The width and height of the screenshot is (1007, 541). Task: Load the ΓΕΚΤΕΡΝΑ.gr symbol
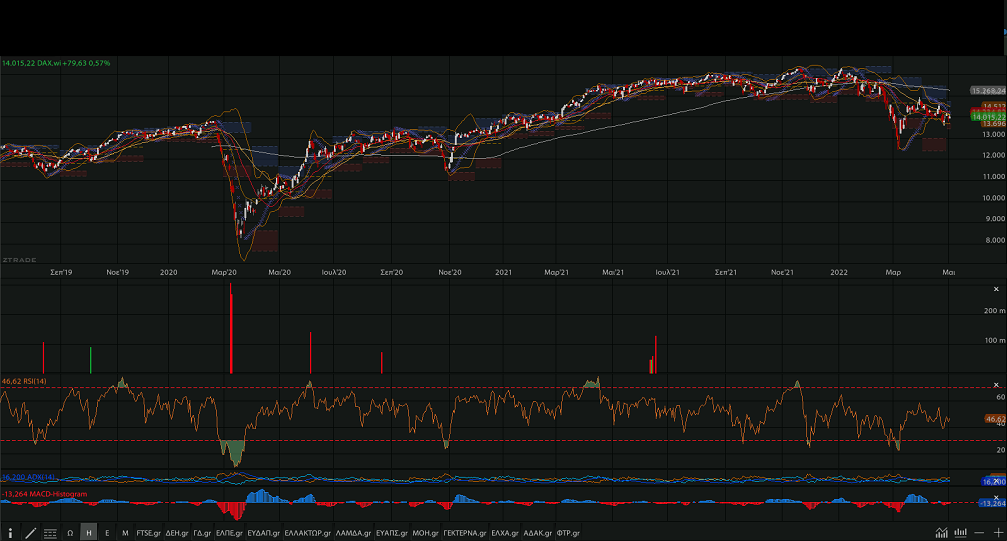click(x=465, y=533)
